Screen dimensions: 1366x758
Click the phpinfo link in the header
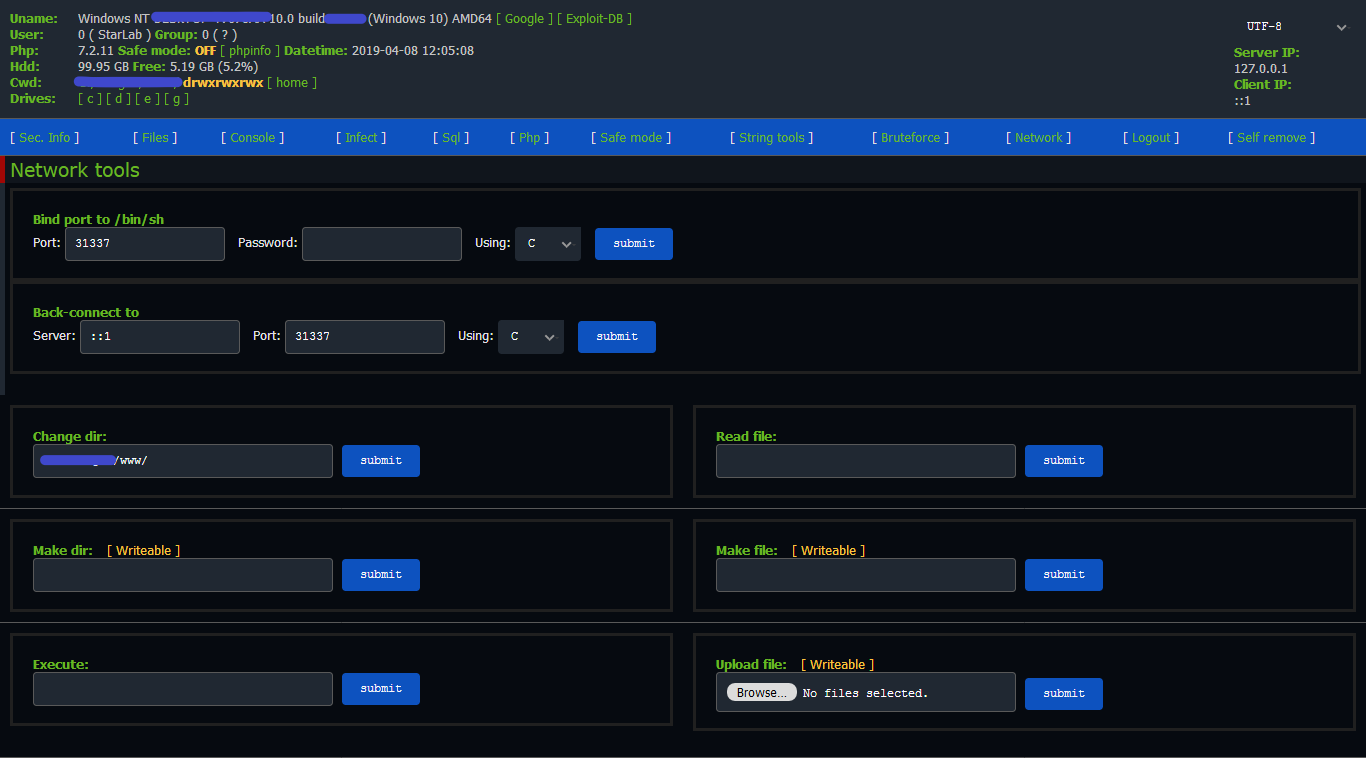click(x=250, y=51)
